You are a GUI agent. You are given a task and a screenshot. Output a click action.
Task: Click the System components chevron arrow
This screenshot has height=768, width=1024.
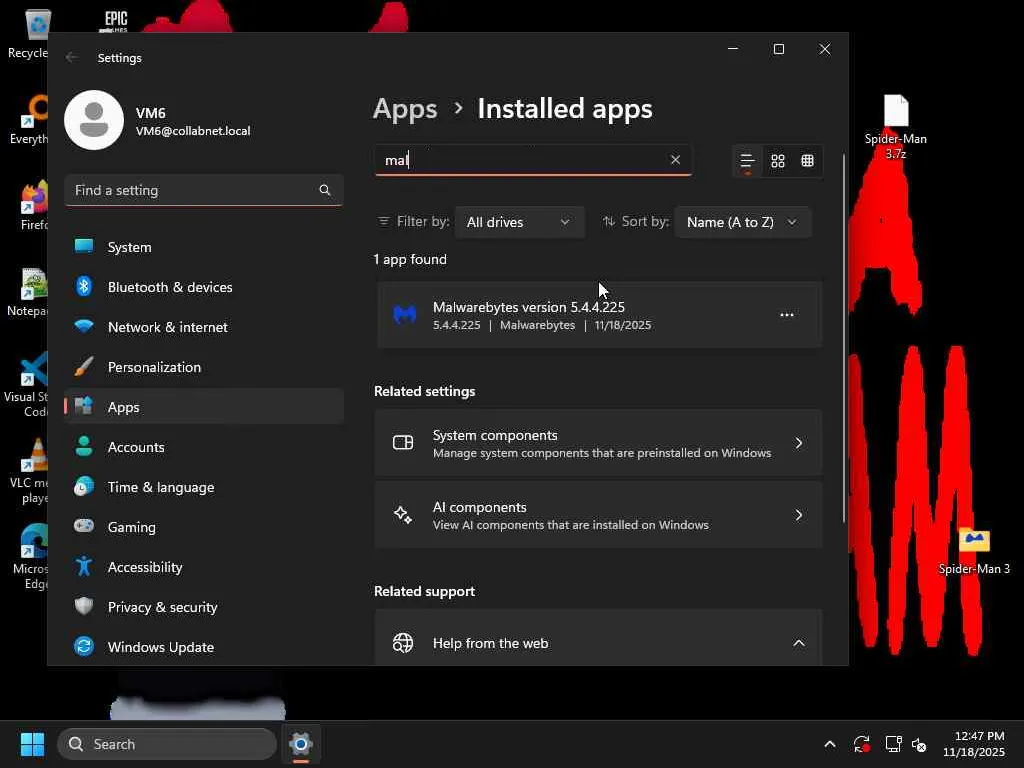point(798,443)
